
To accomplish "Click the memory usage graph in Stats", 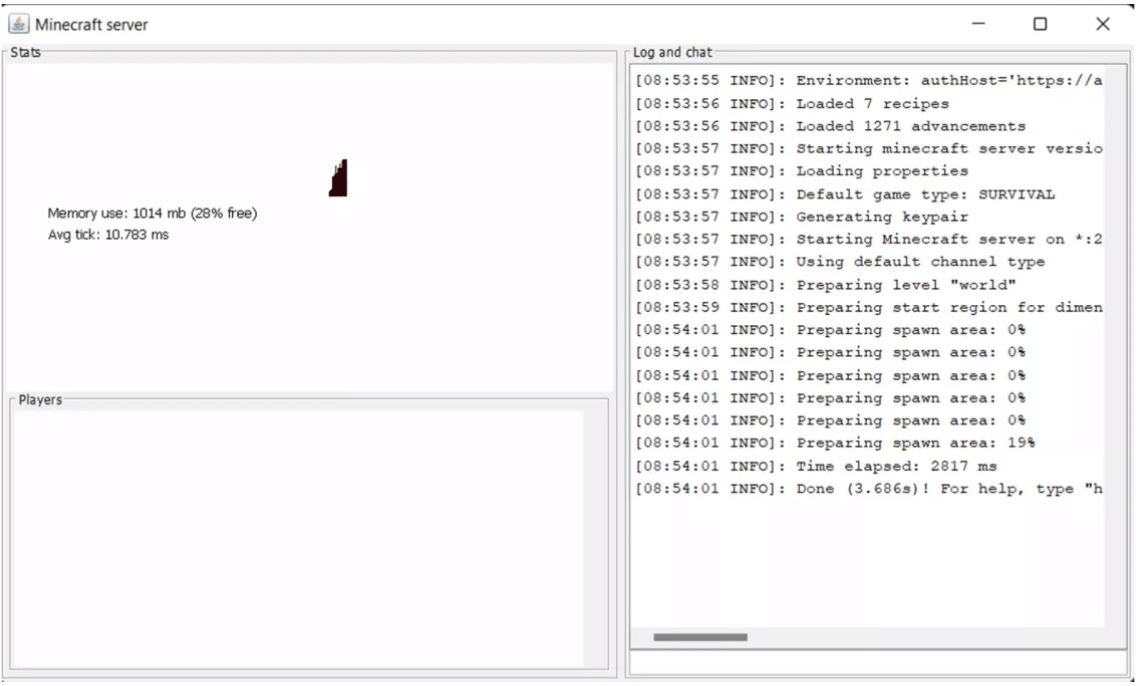I will (x=338, y=178).
